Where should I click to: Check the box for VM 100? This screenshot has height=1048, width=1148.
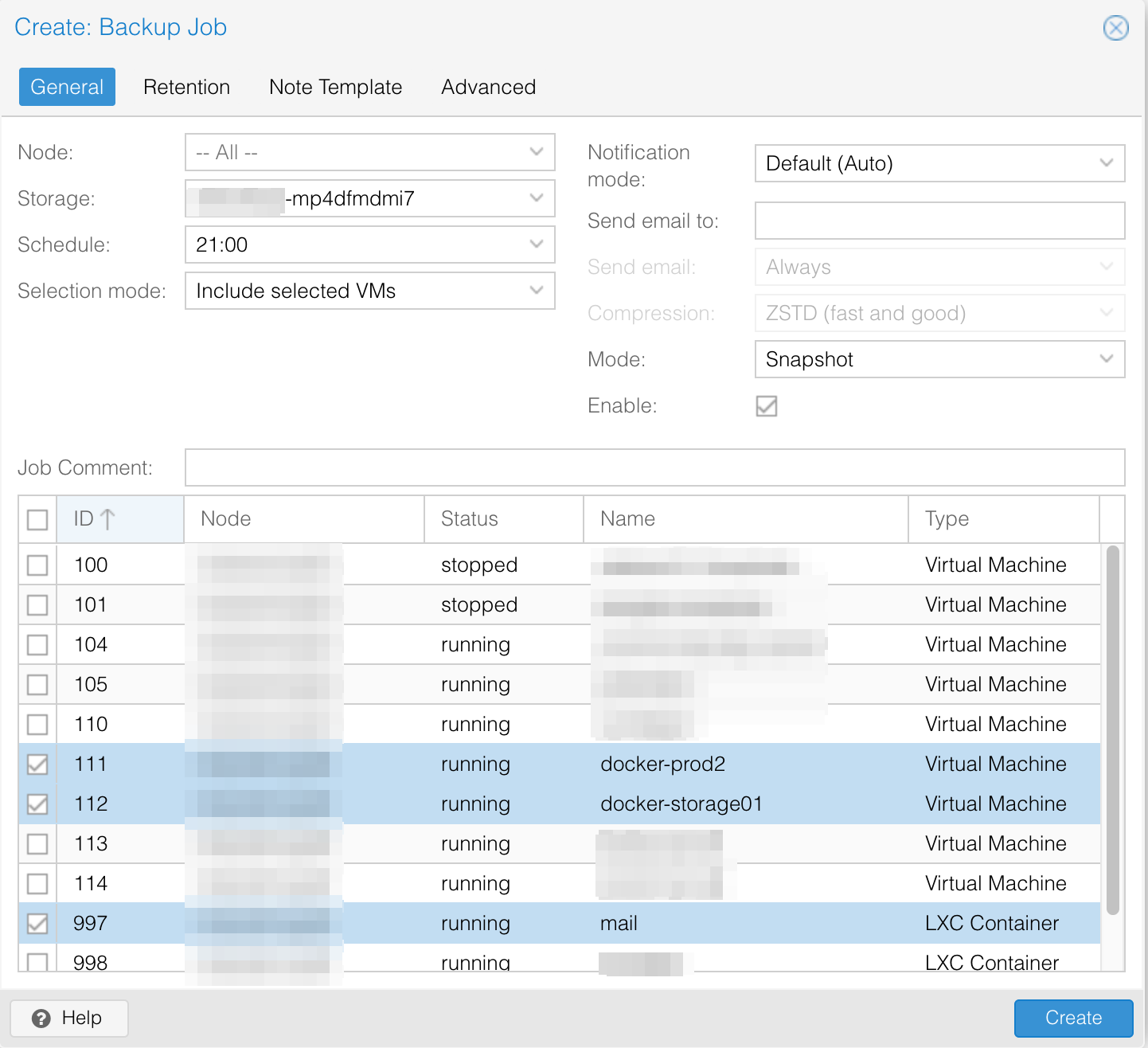click(37, 565)
